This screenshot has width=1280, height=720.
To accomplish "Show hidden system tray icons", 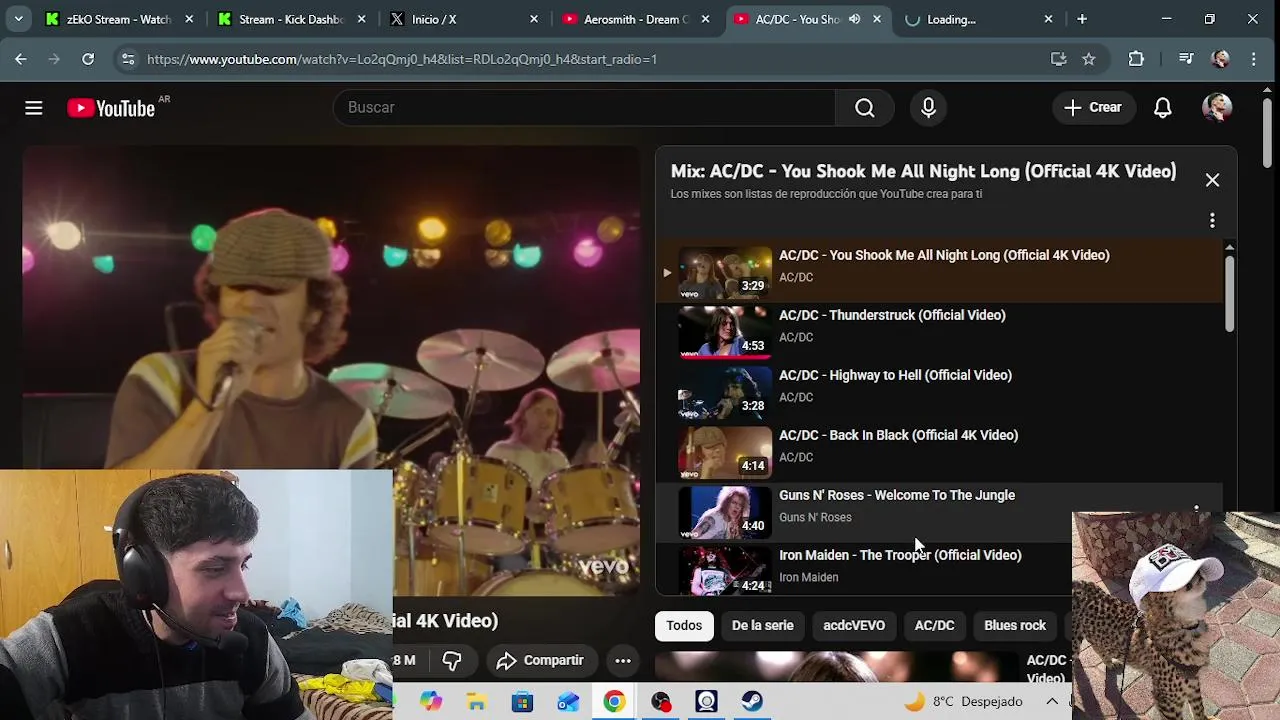I will pyautogui.click(x=1052, y=702).
